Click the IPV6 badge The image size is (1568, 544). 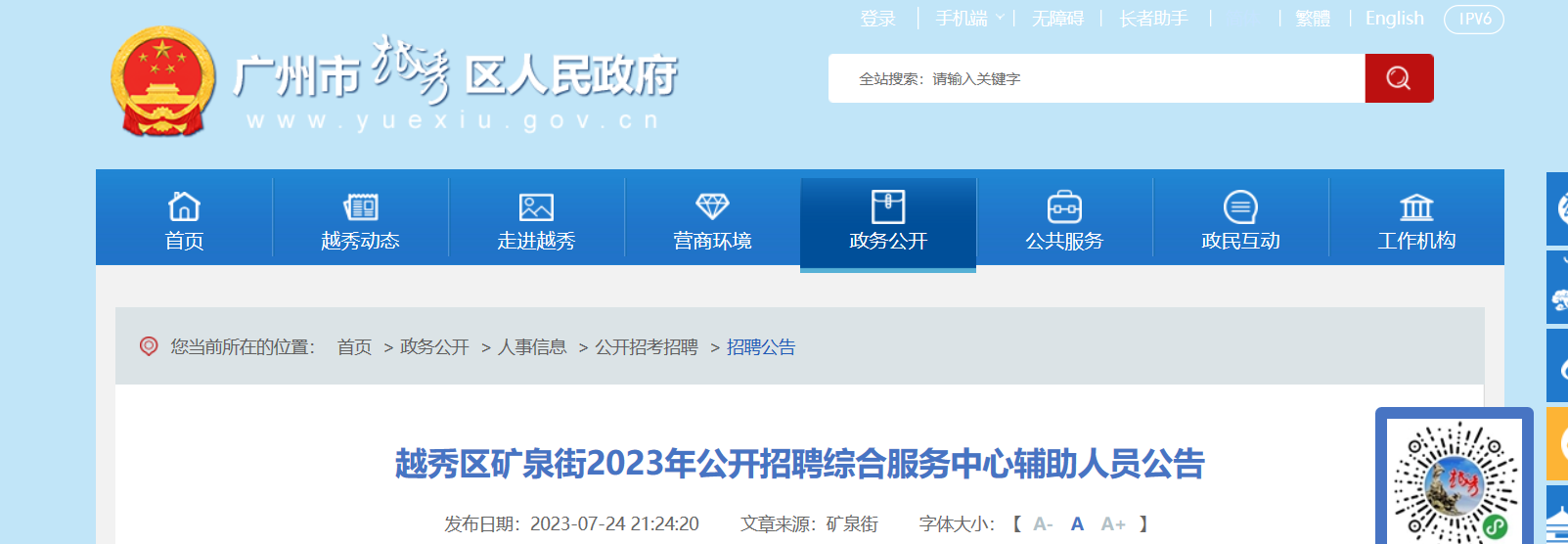(x=1474, y=20)
